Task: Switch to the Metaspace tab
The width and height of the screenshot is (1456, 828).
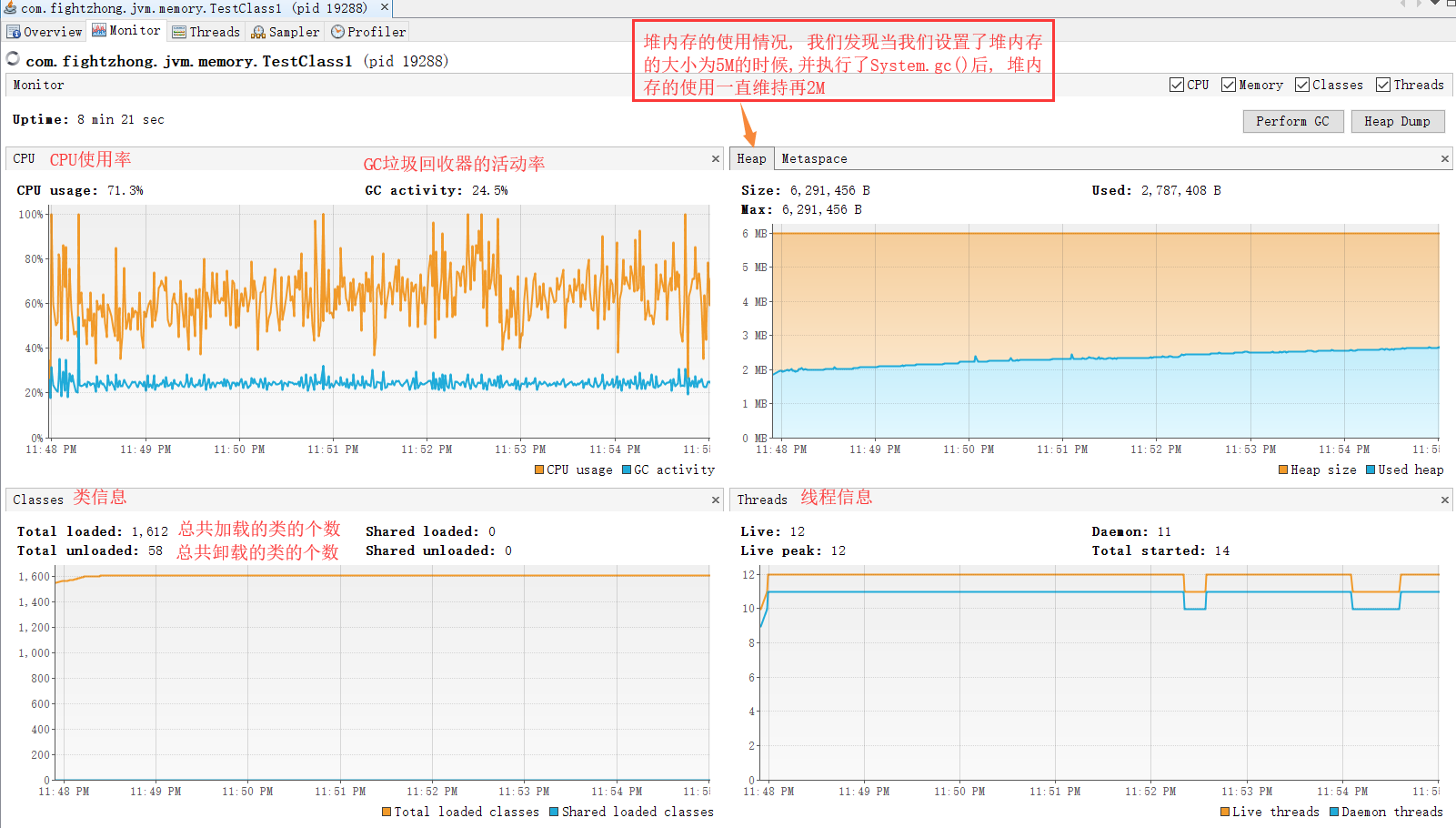Action: pyautogui.click(x=814, y=158)
